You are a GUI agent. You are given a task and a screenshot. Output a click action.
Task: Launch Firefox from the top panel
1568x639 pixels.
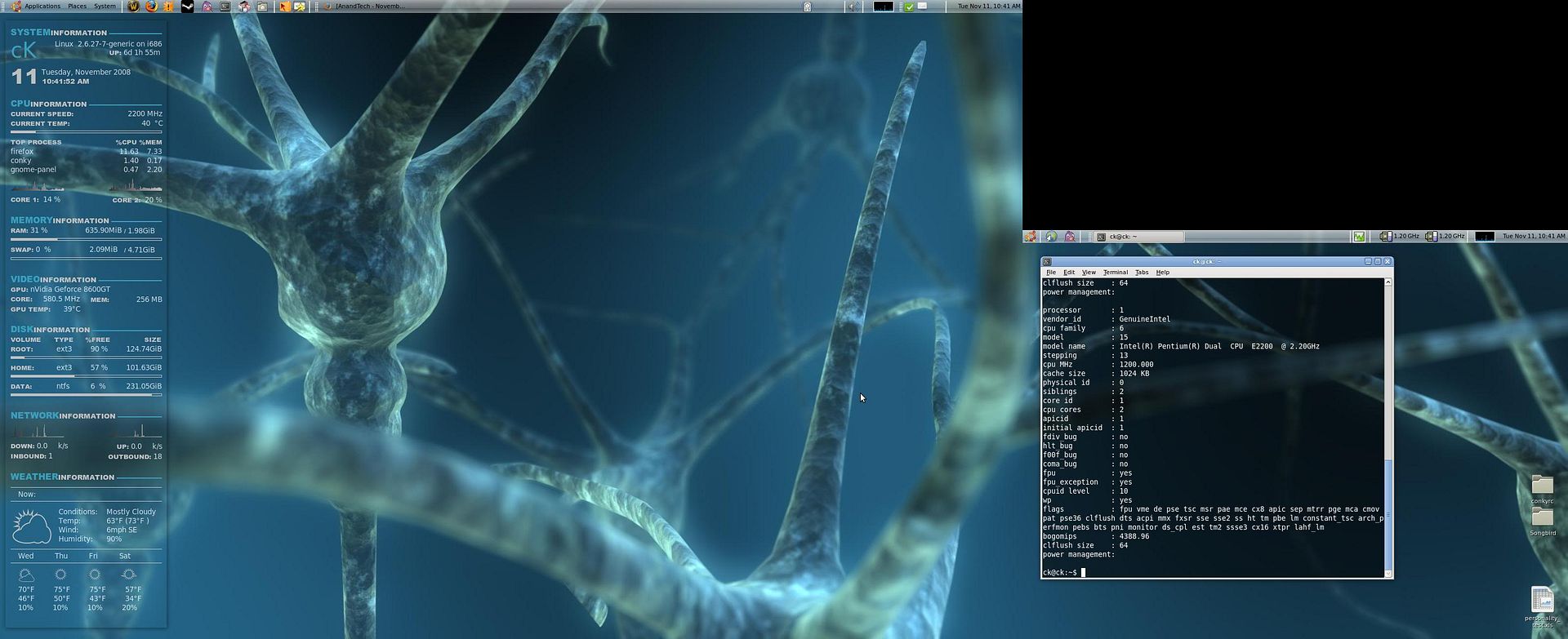(151, 7)
